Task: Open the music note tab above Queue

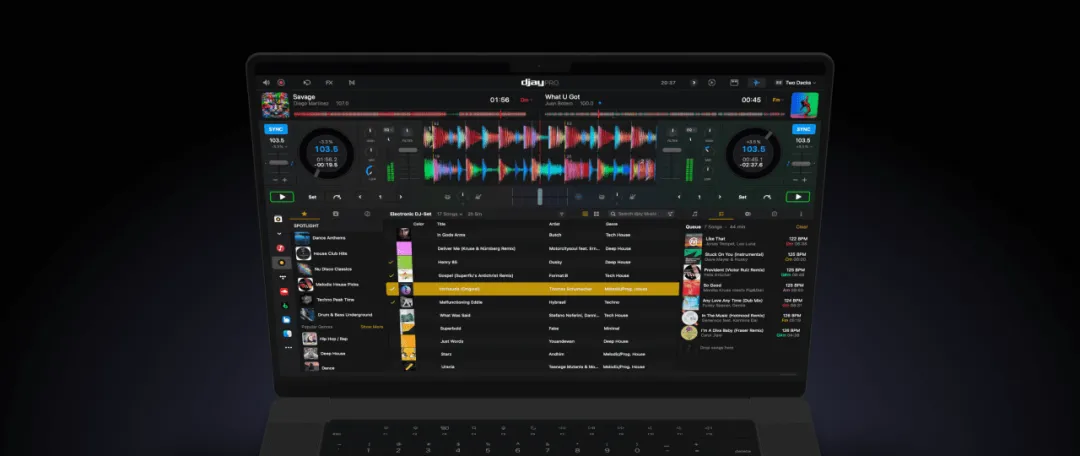Action: point(694,214)
